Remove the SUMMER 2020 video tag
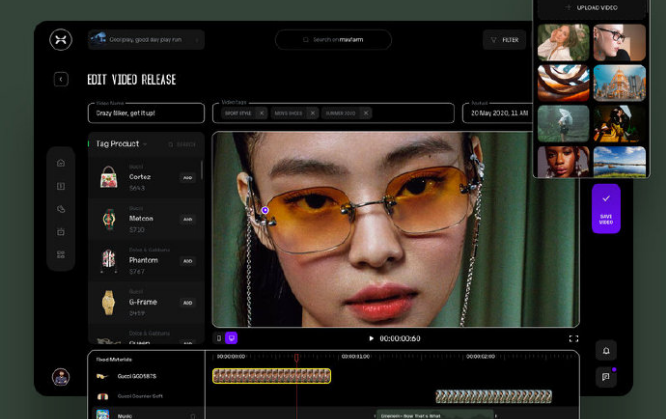 pos(366,113)
